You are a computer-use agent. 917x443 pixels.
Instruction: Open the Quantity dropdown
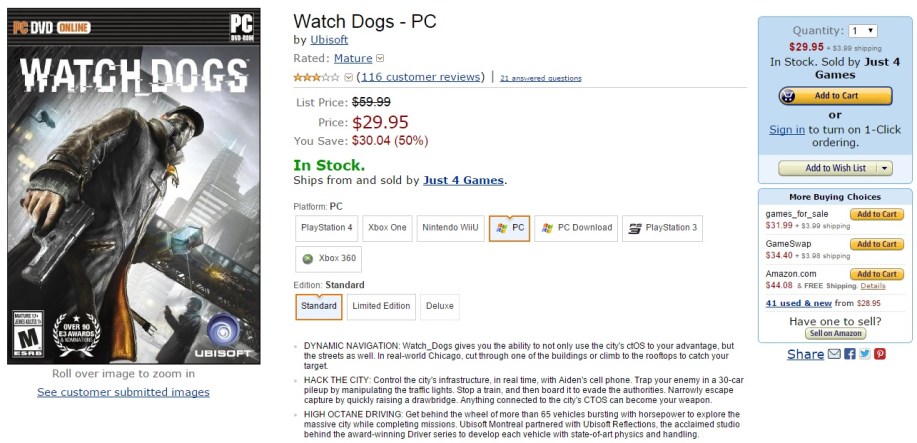863,31
